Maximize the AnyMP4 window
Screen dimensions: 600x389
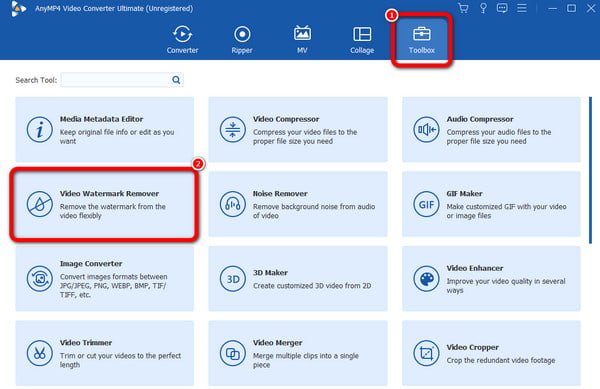(x=571, y=8)
